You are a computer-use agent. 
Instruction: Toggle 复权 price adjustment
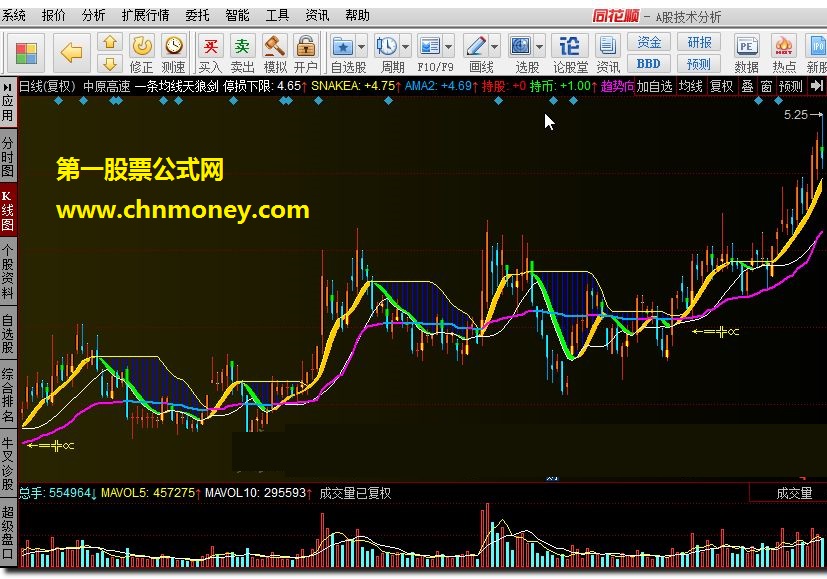point(722,85)
